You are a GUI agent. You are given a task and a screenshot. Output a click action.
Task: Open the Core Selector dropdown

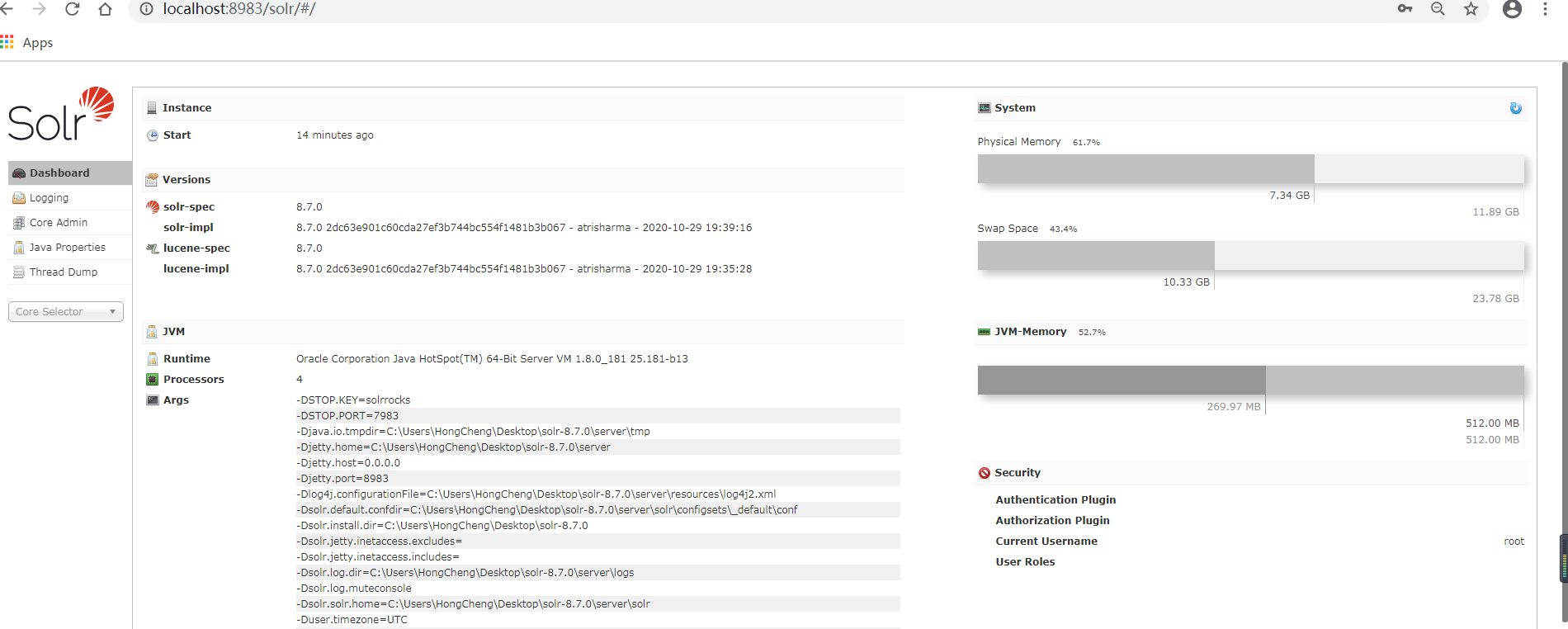point(66,312)
